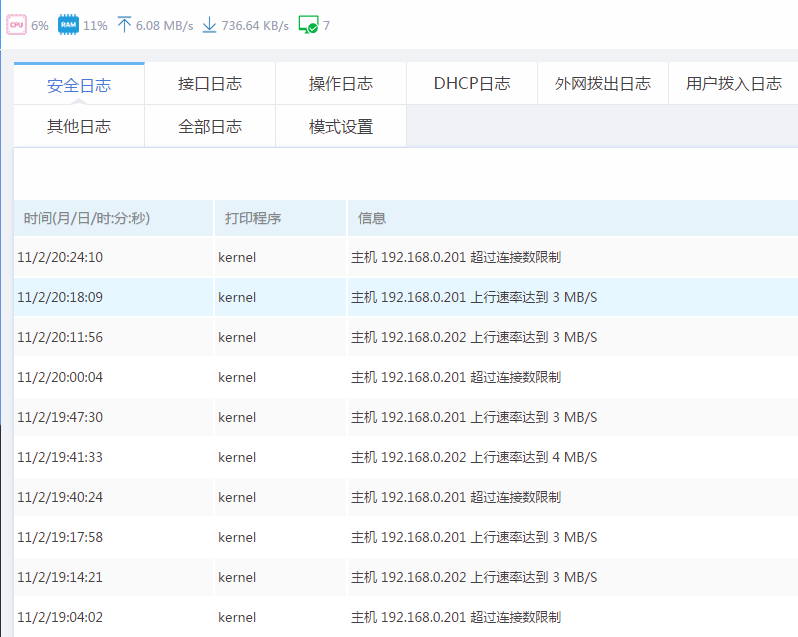Select the log entry at 11/2/20:00:04

(406, 377)
